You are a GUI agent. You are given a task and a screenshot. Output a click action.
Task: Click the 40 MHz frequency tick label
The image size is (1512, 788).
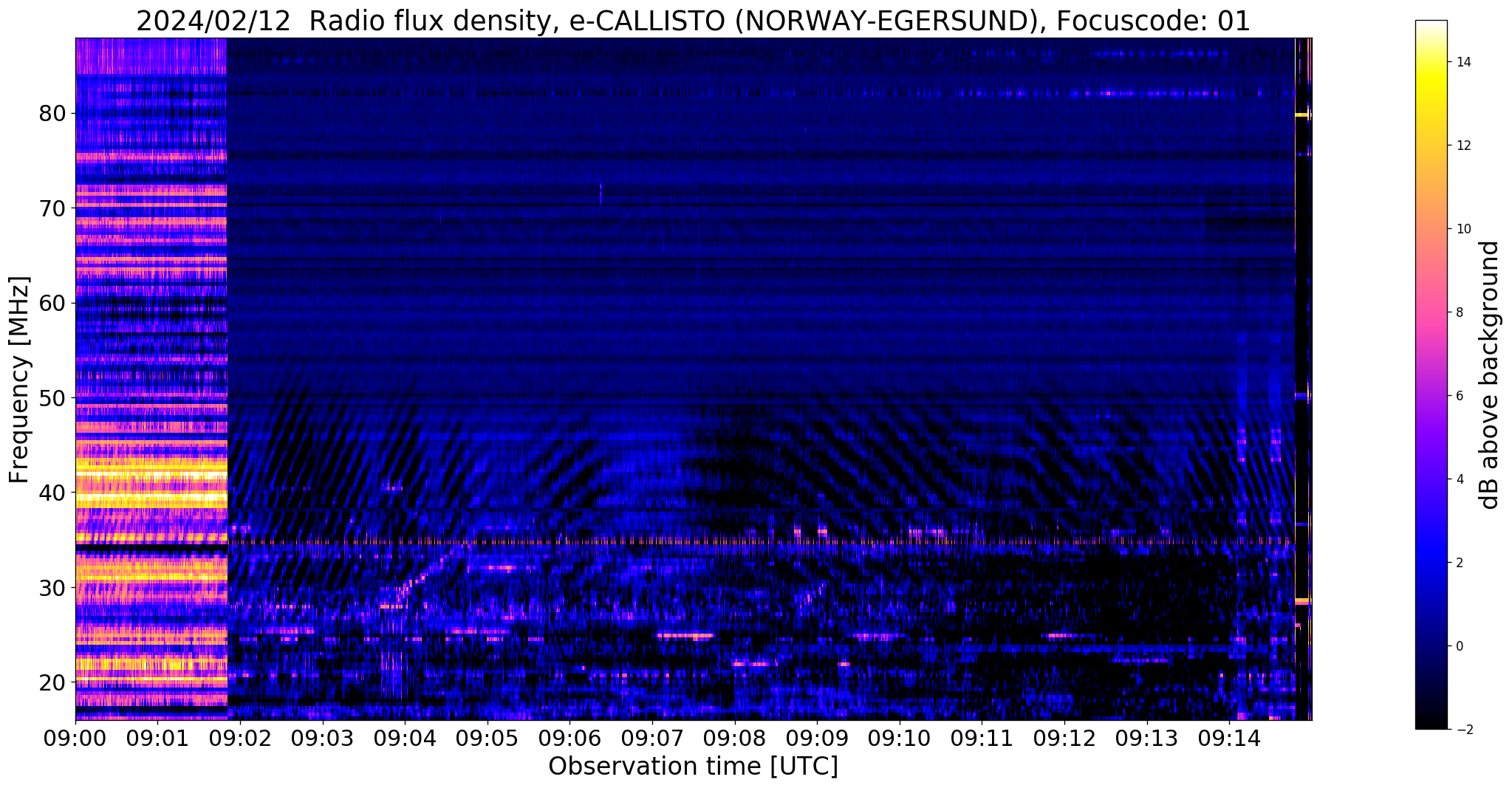point(52,493)
